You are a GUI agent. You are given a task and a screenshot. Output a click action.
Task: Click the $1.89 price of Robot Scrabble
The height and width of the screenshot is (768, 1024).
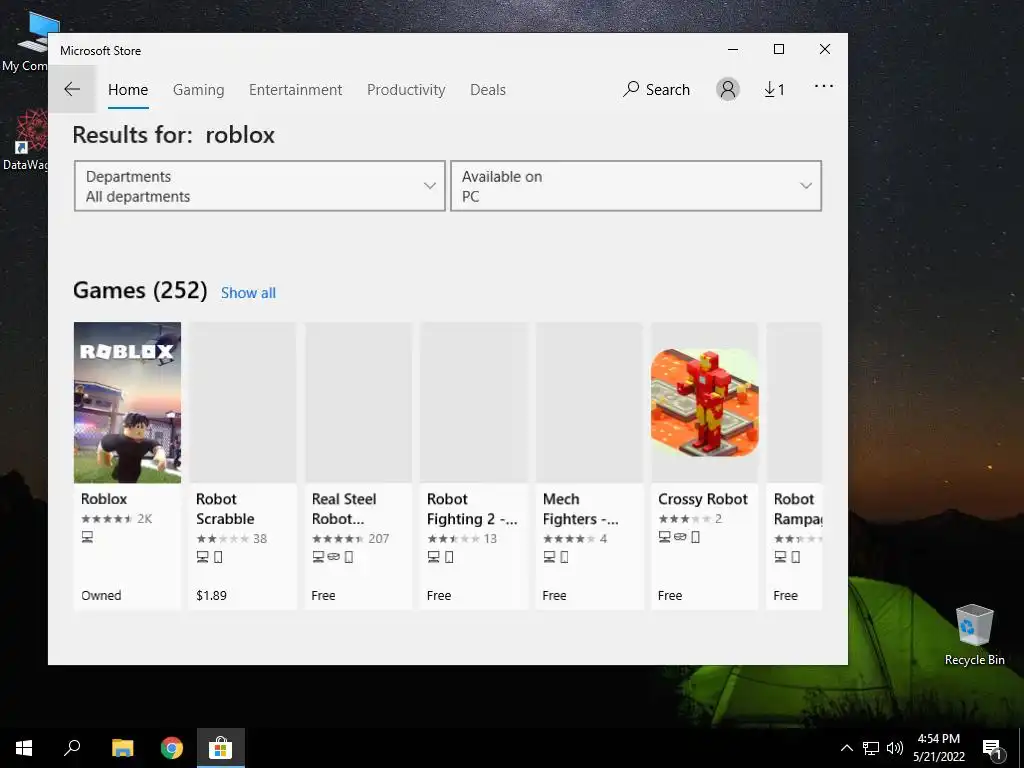click(x=212, y=596)
